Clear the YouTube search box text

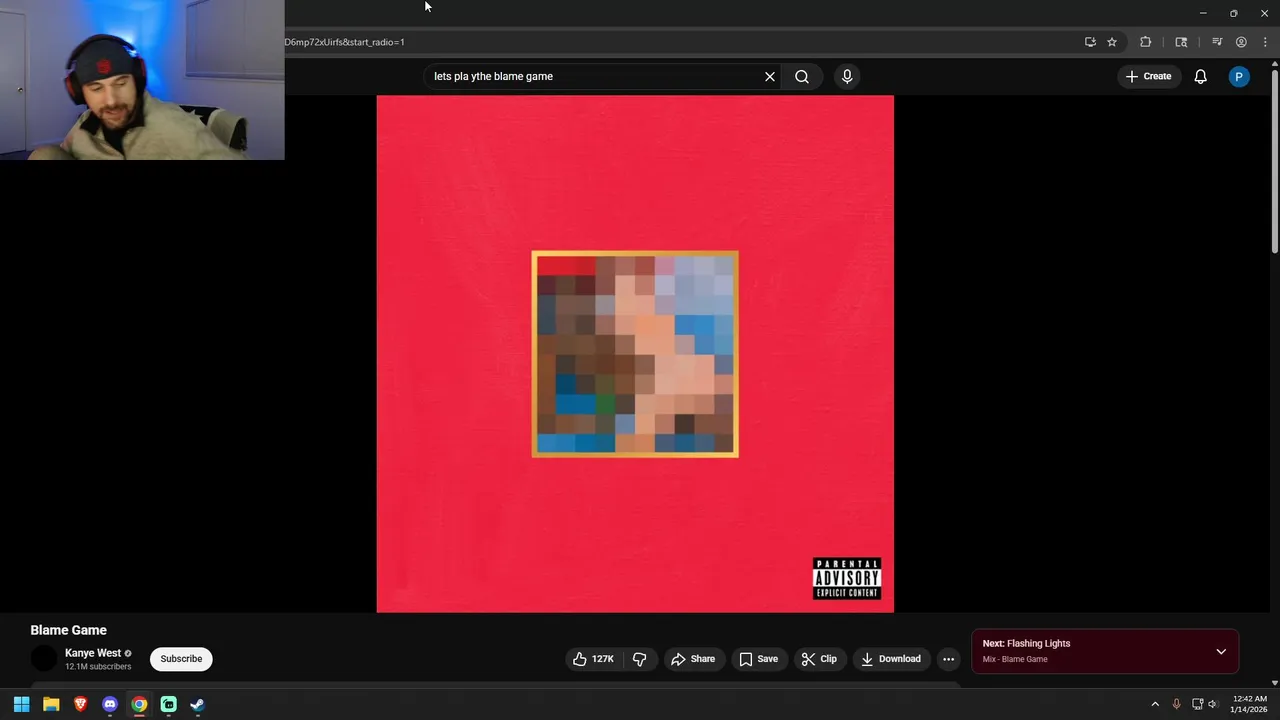770,76
